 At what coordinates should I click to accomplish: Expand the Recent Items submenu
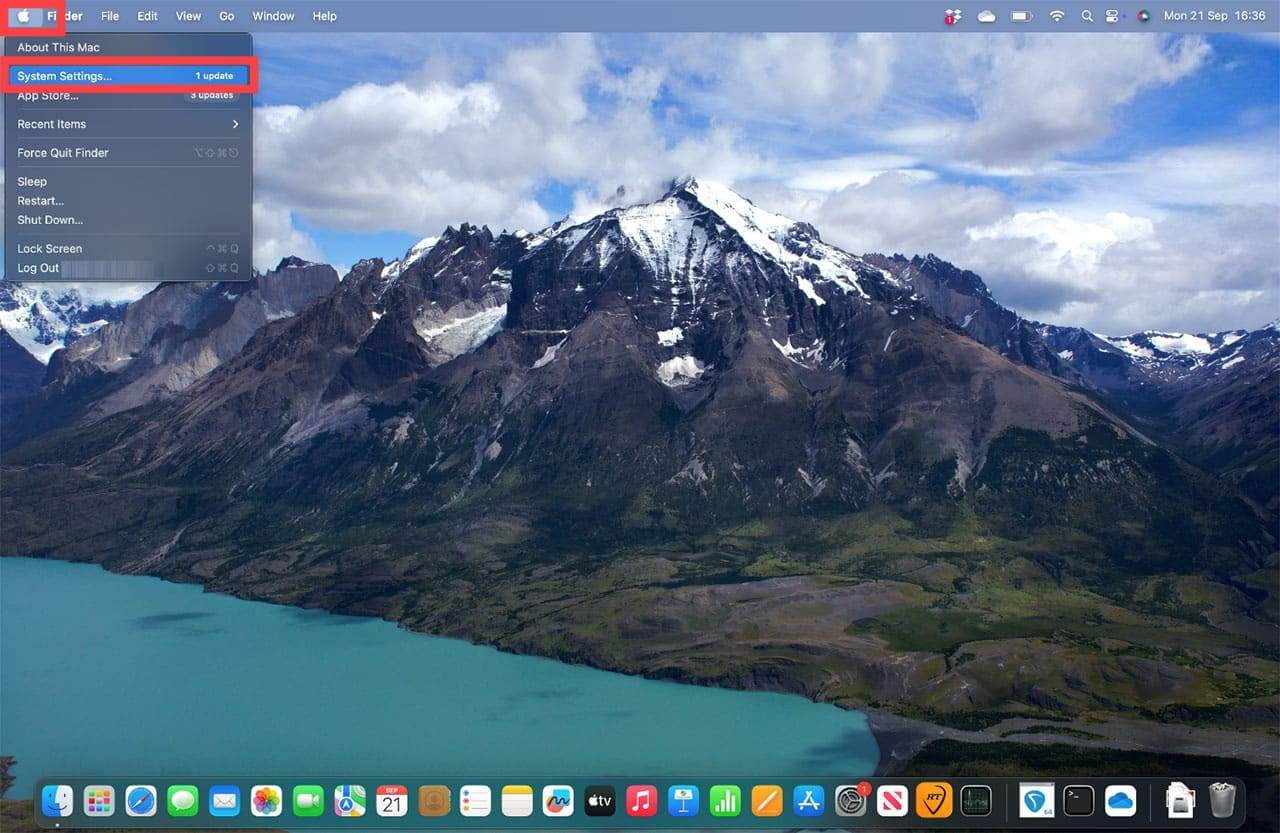click(x=128, y=124)
